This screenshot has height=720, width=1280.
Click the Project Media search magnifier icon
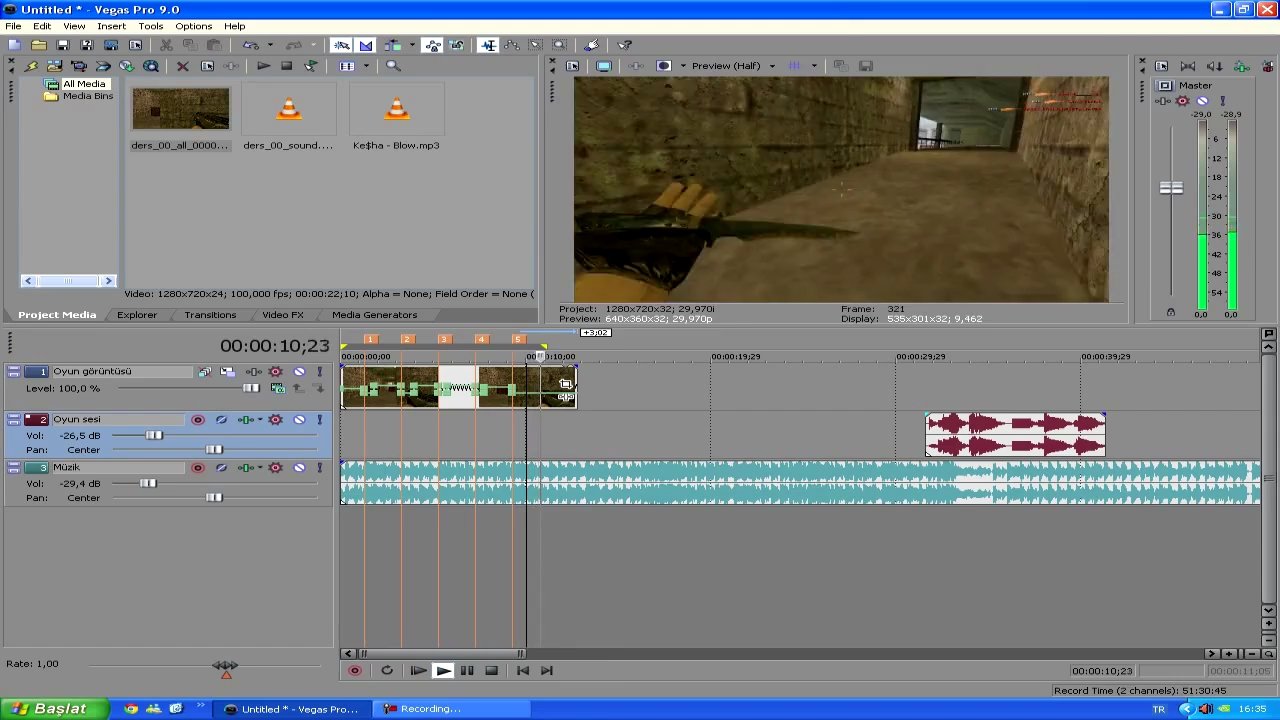coord(393,66)
